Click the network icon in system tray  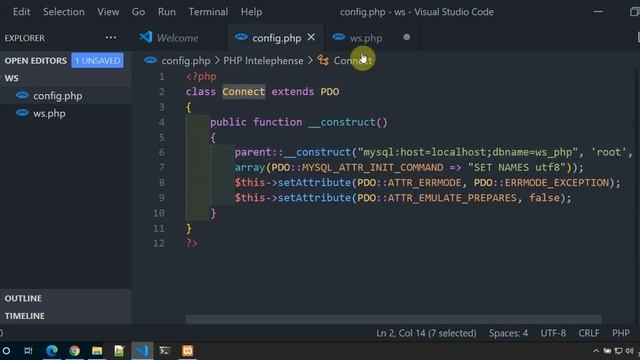point(618,351)
